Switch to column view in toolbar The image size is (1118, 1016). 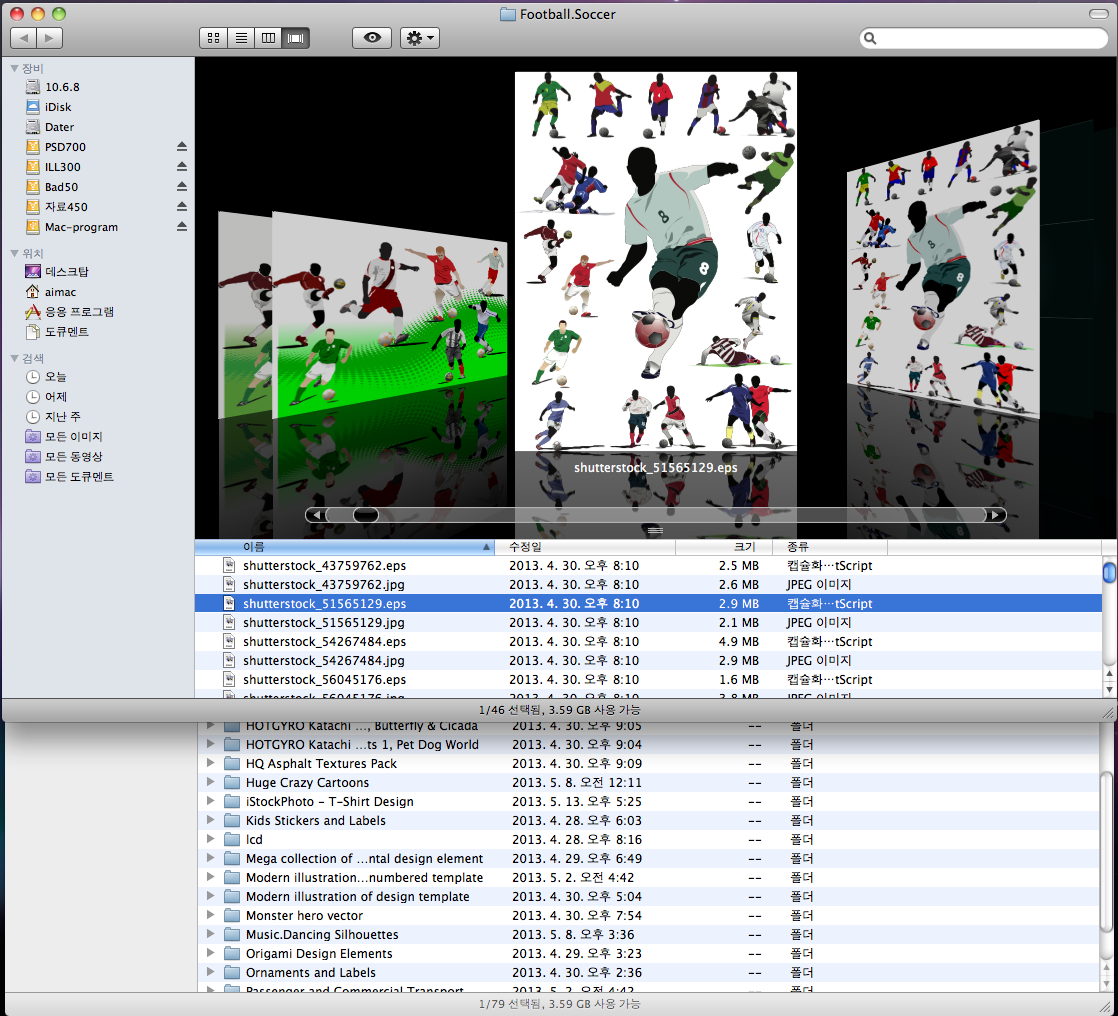pyautogui.click(x=268, y=38)
